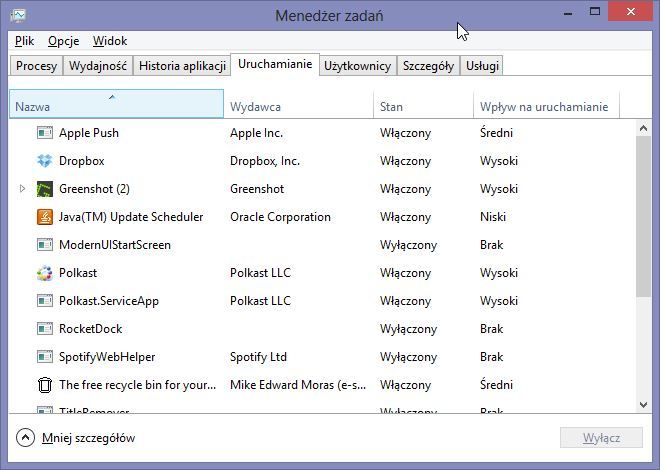Image resolution: width=660 pixels, height=470 pixels.
Task: Select the Polkast.ServiceApp entry
Action: pos(109,301)
